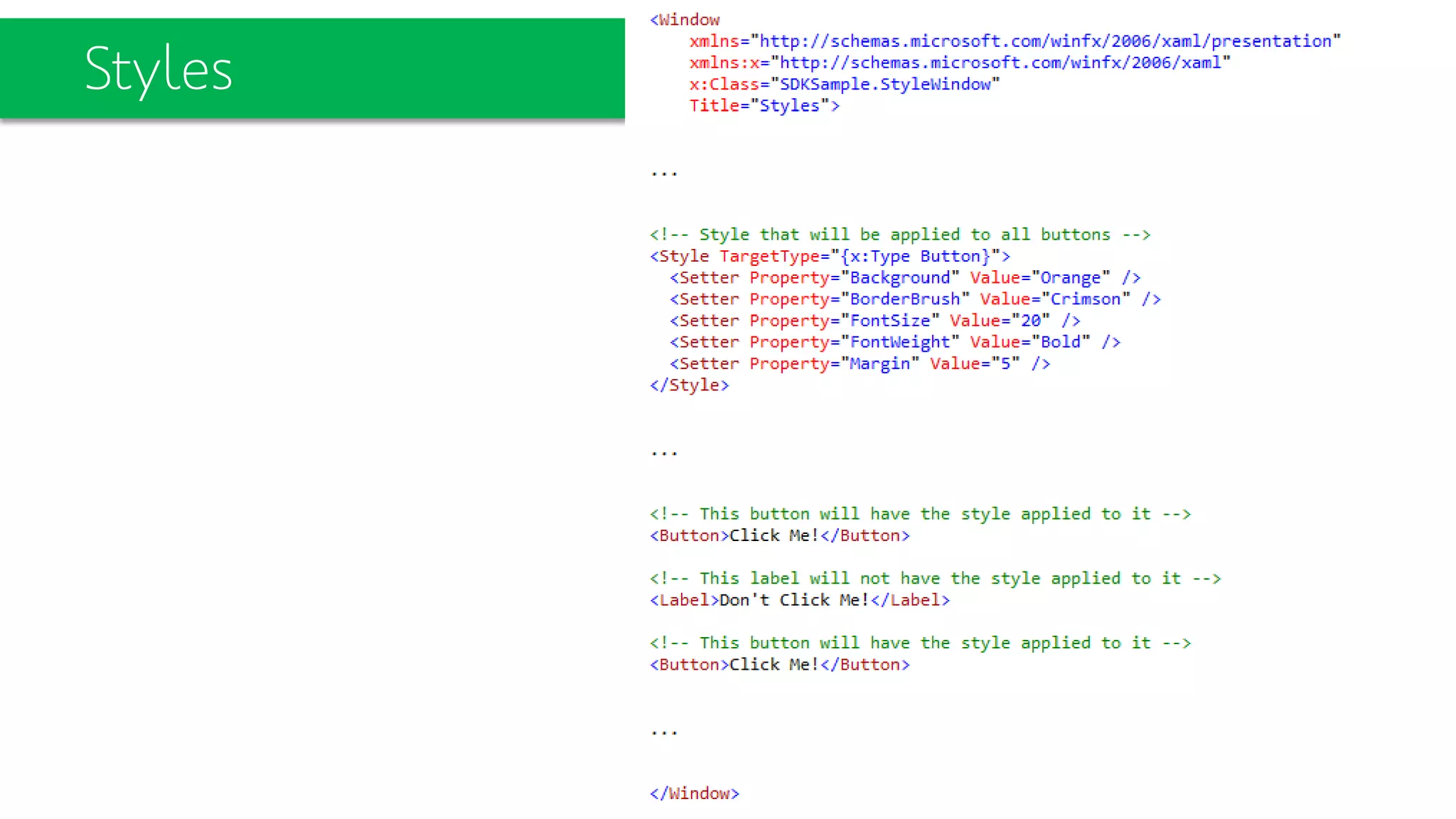Image resolution: width=1456 pixels, height=819 pixels.
Task: Click the closing Window tag
Action: [694, 793]
